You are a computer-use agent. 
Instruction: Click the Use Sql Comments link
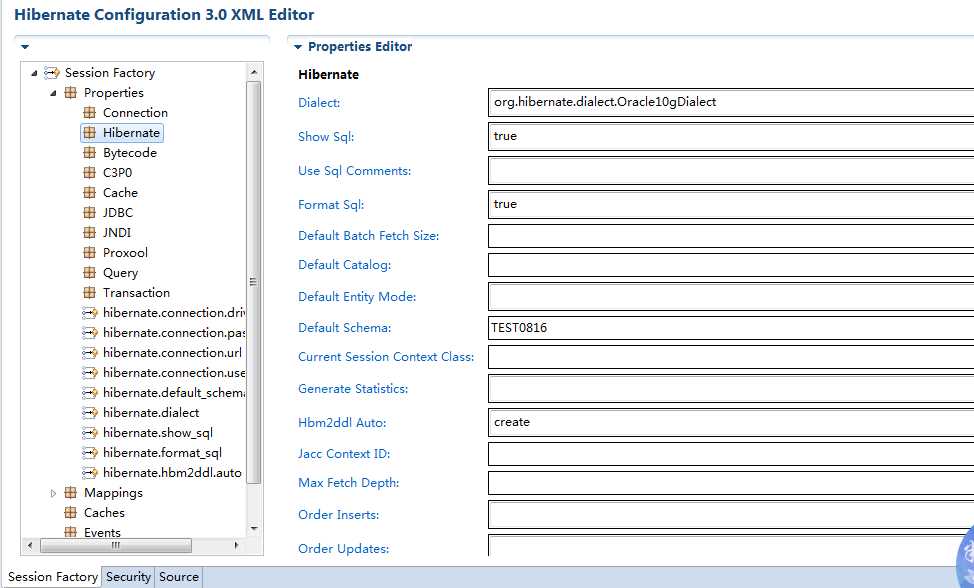(355, 171)
